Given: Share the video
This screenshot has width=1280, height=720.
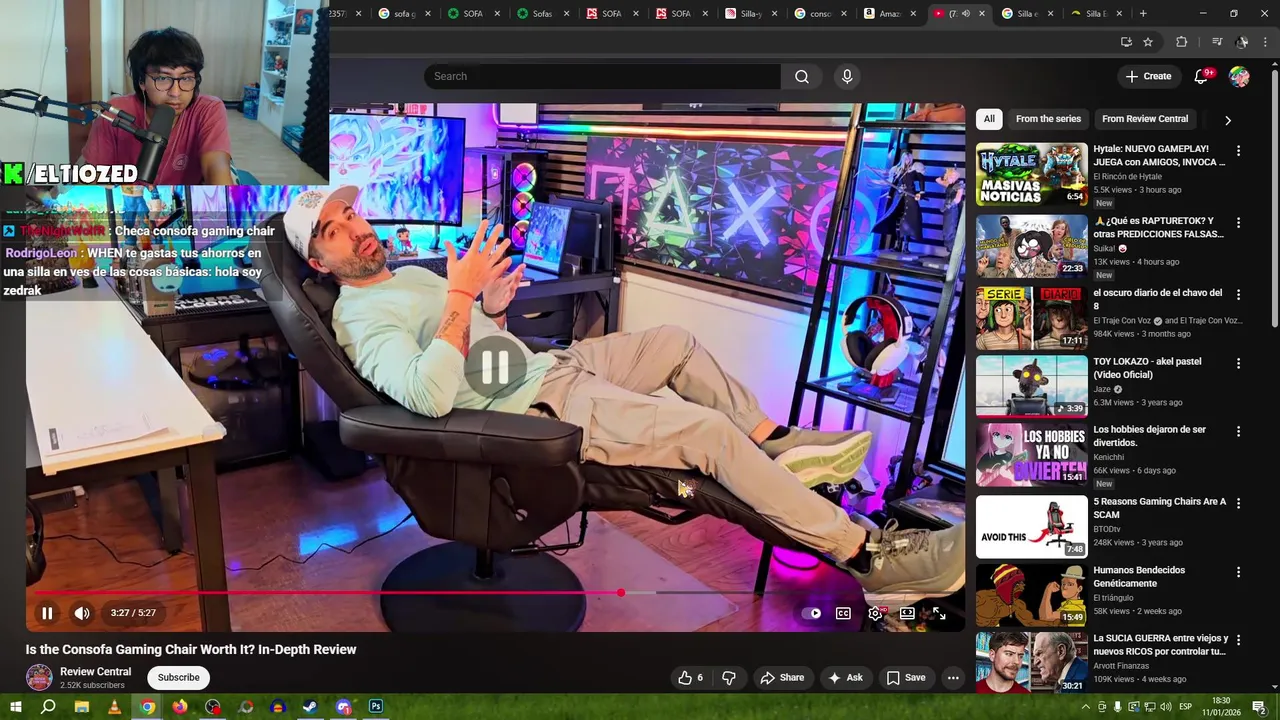Looking at the screenshot, I should [x=781, y=677].
